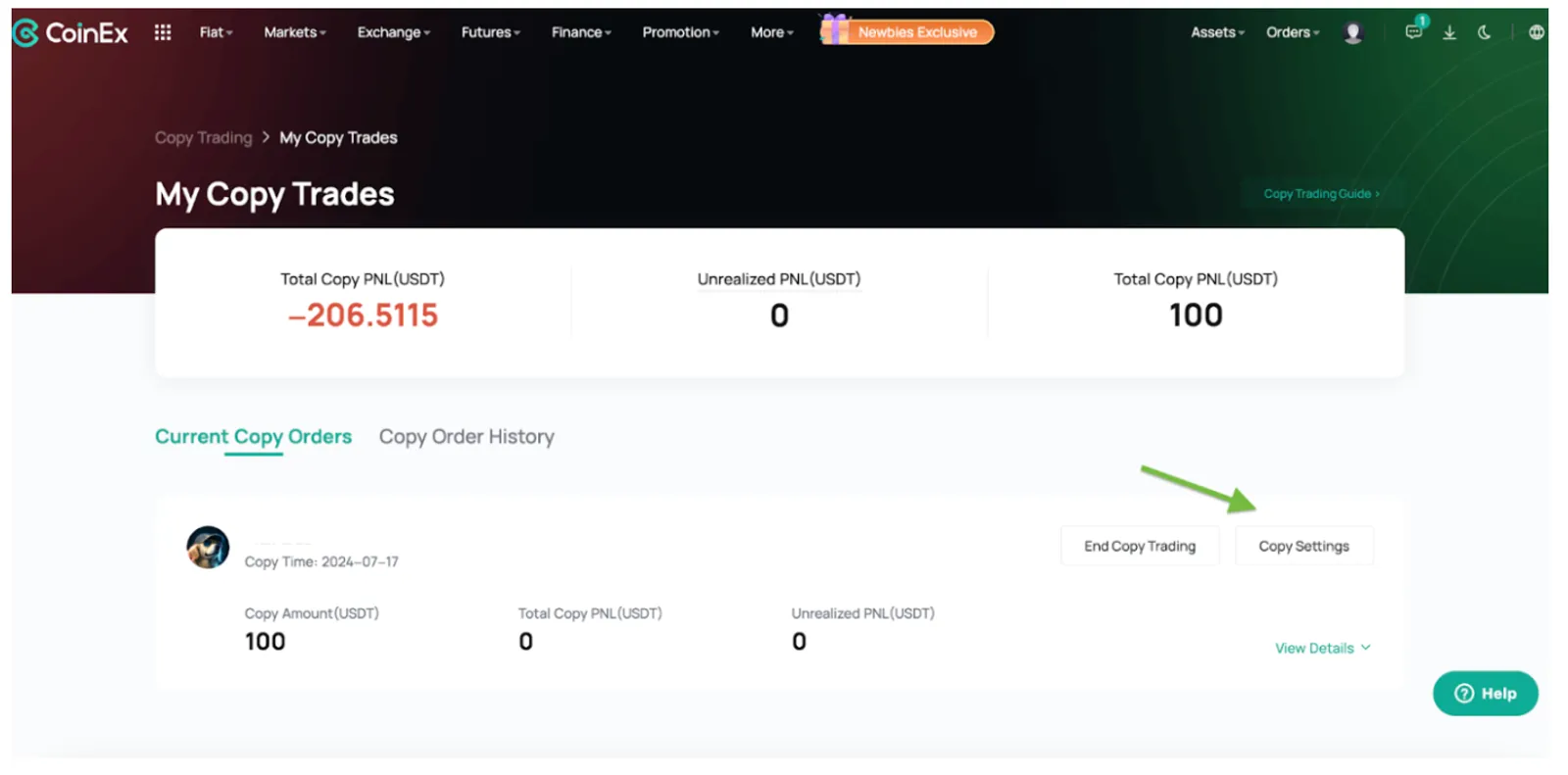The height and width of the screenshot is (775, 1568).
Task: Click the CoinEx logo
Action: click(x=71, y=33)
